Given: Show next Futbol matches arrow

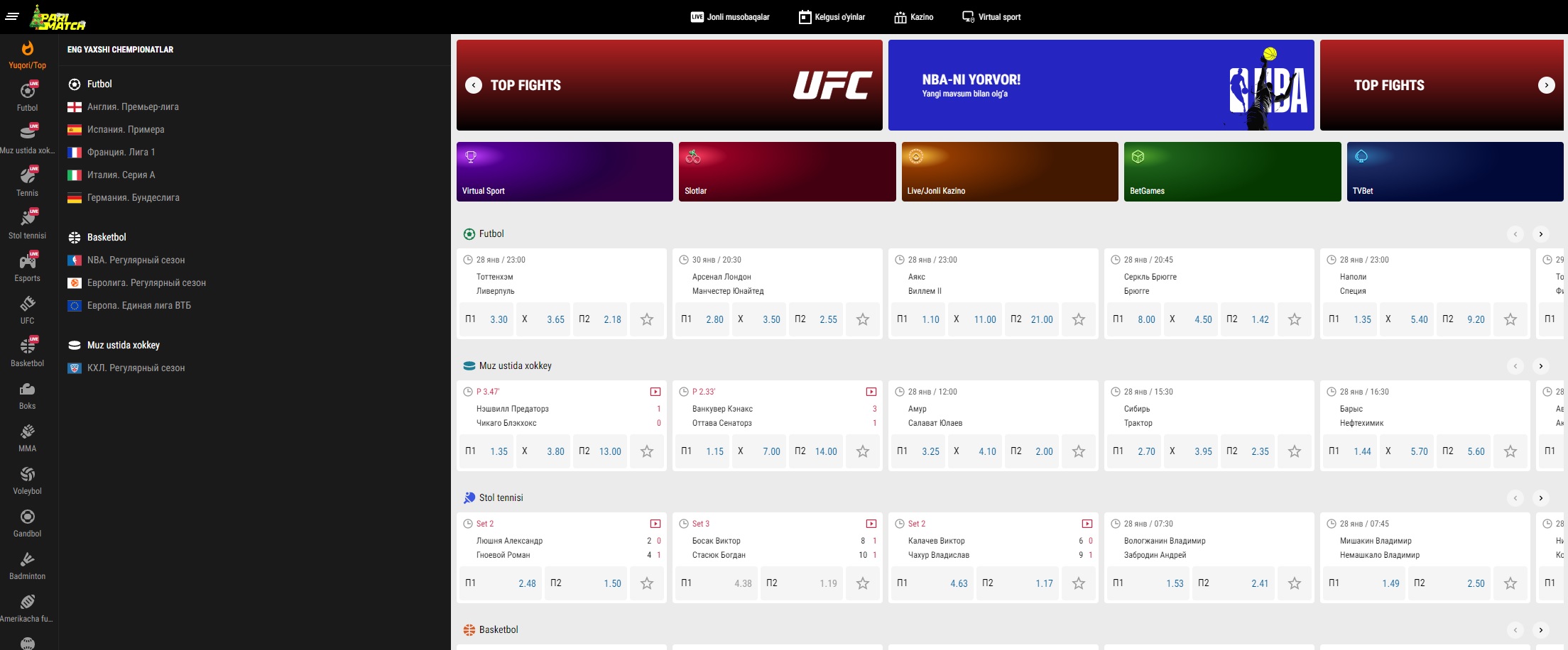Looking at the screenshot, I should pos(1541,234).
